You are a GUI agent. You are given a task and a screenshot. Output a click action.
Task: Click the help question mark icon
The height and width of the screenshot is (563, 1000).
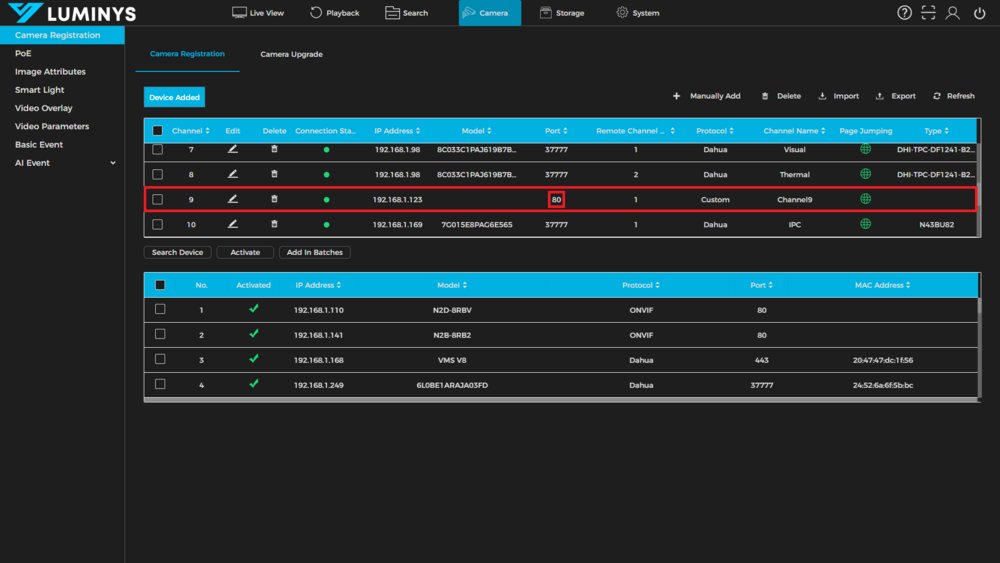[904, 13]
